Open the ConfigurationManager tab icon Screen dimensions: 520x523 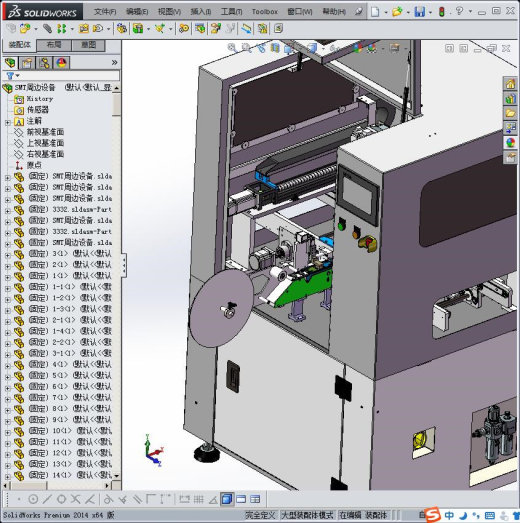[x=44, y=63]
